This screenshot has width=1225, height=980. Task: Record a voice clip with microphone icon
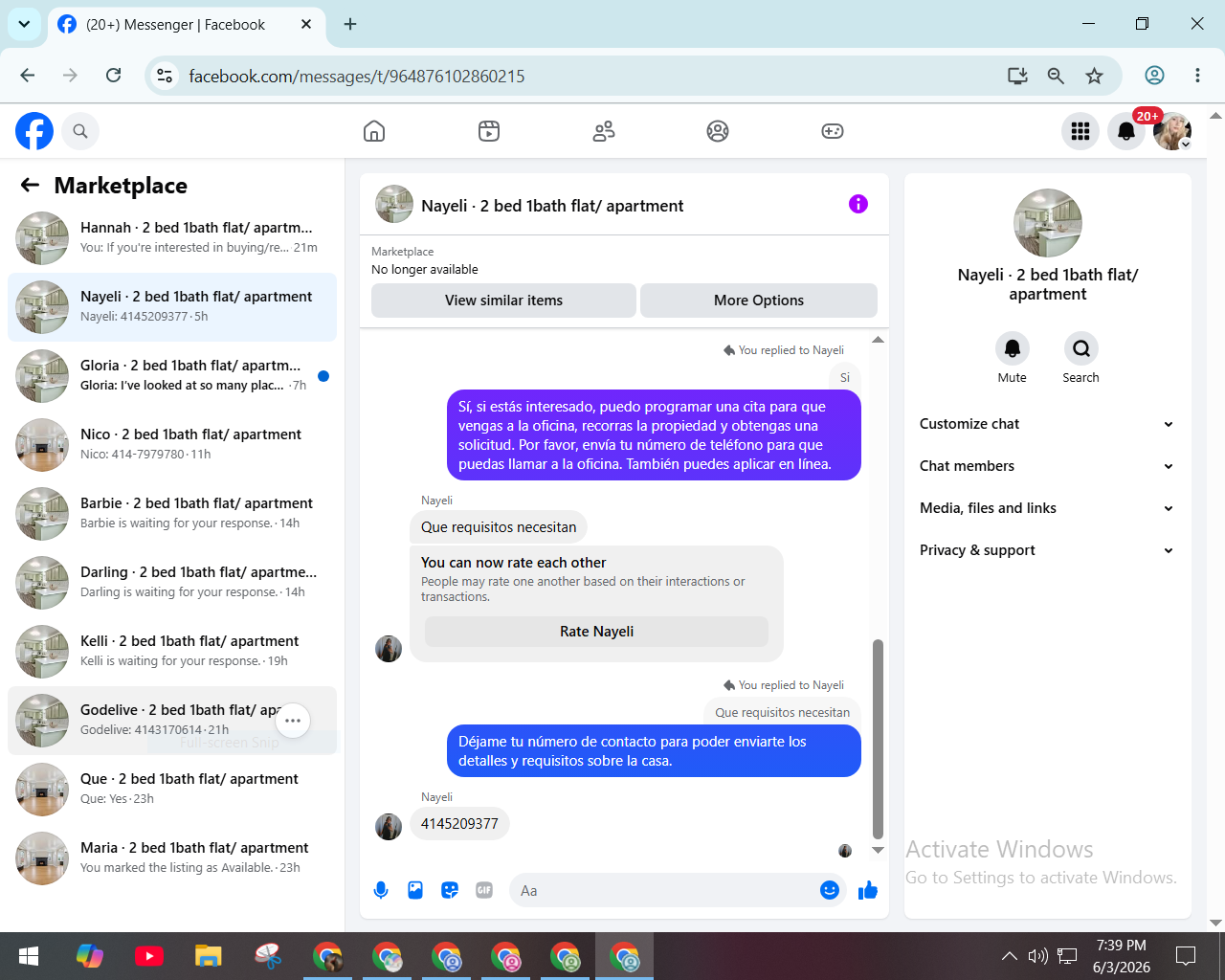click(381, 891)
